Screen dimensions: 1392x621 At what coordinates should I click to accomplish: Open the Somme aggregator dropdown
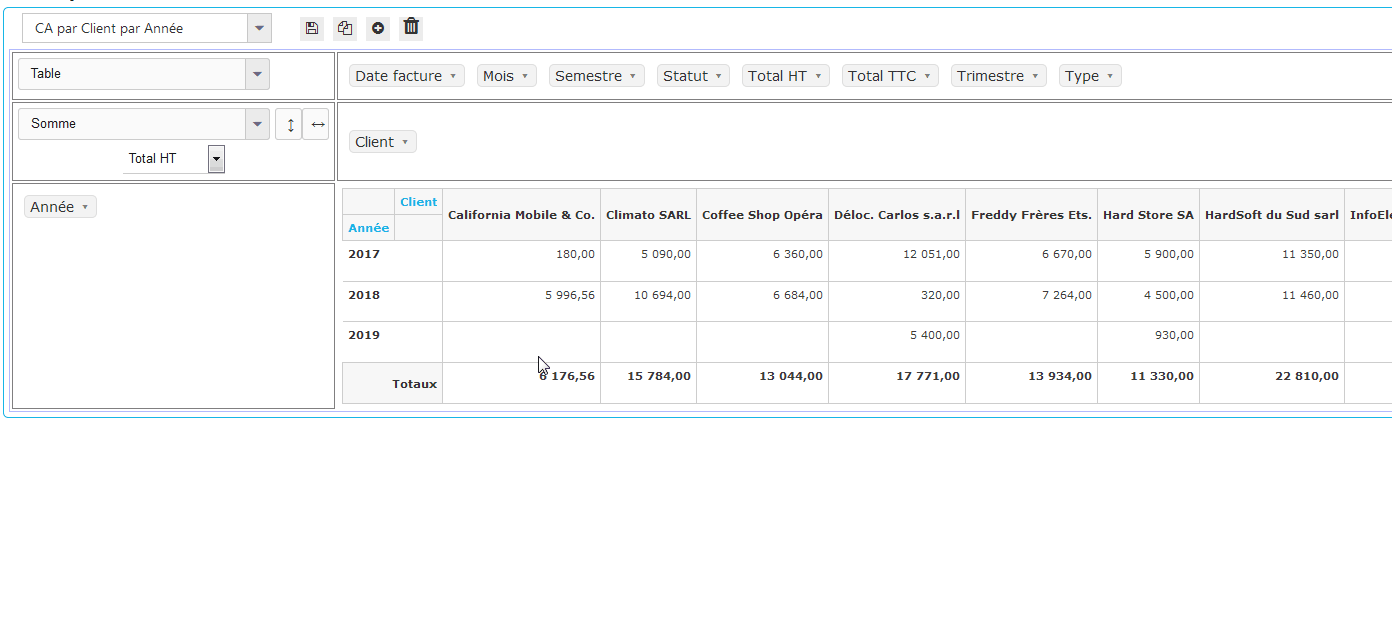click(x=257, y=124)
